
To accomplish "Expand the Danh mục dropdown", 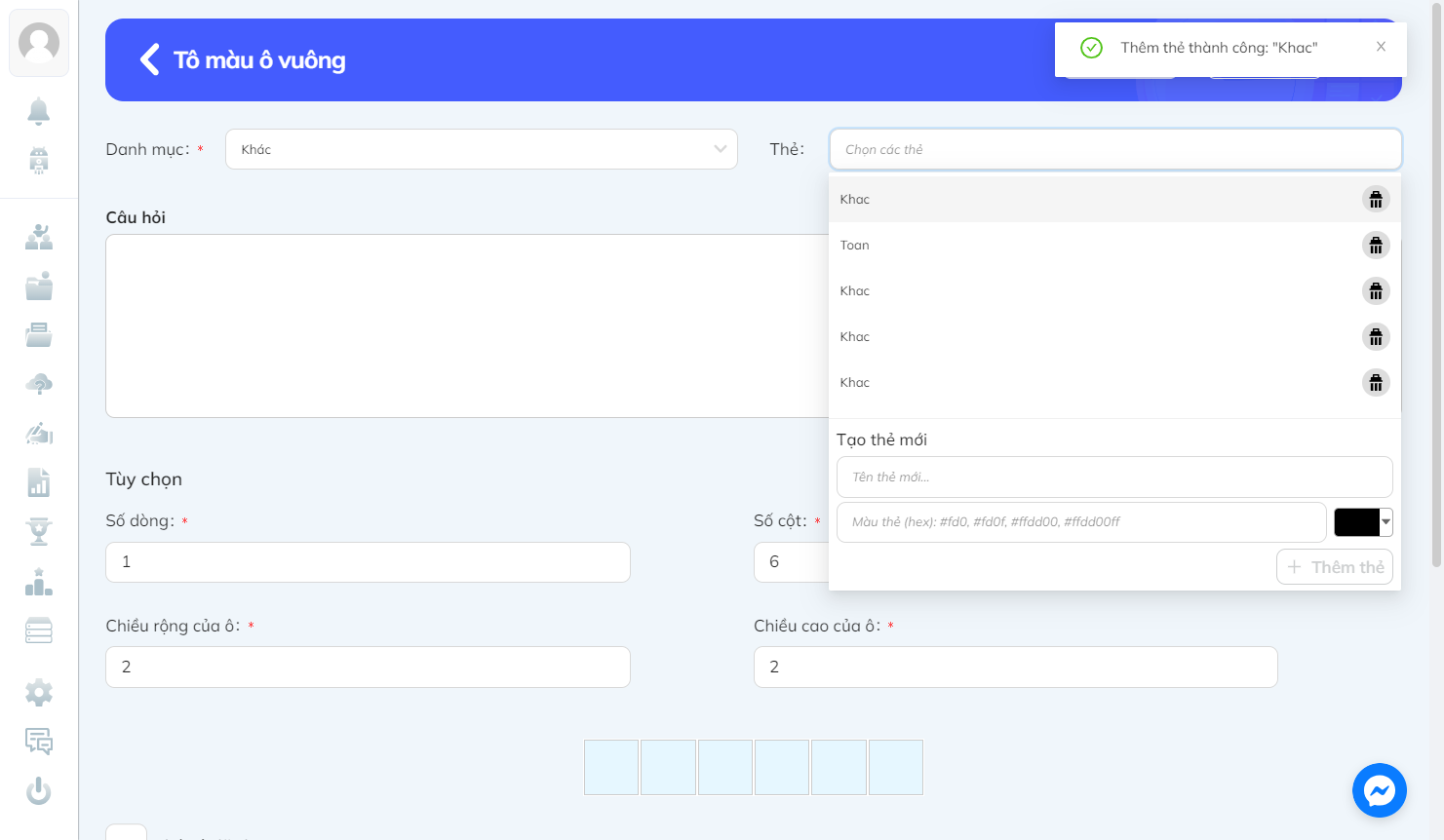I will tap(482, 149).
